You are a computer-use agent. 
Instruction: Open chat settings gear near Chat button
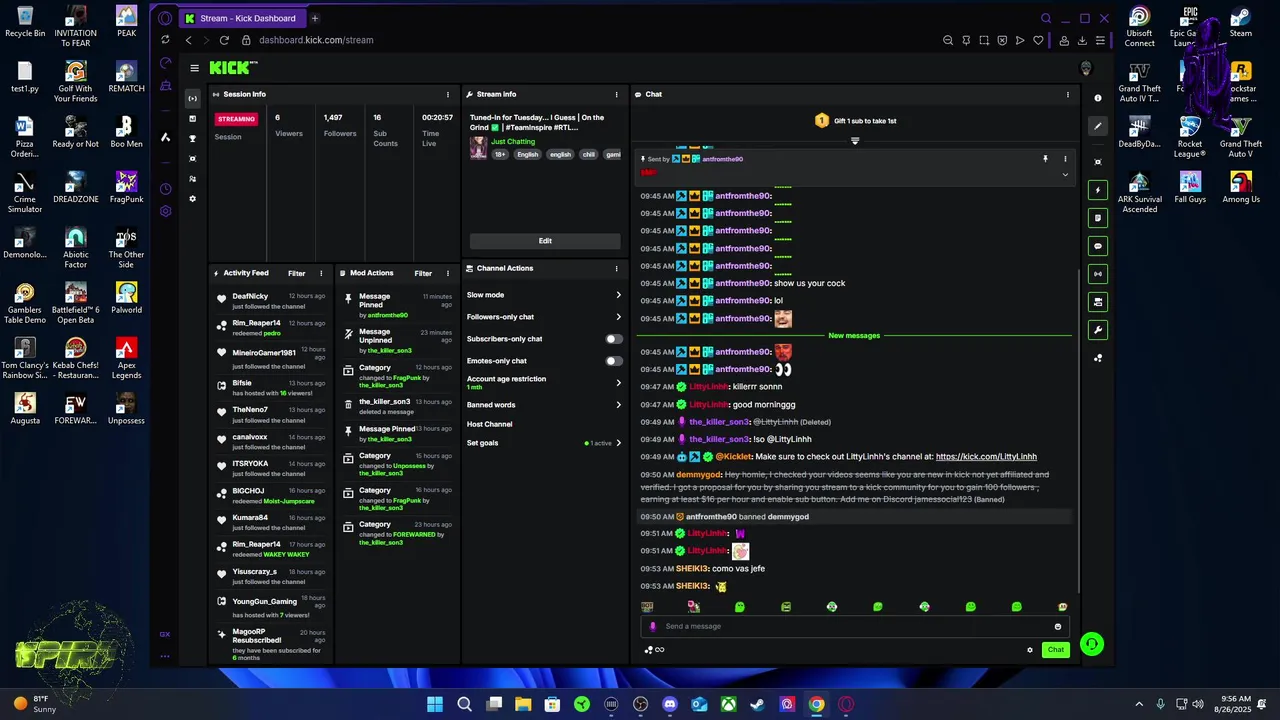(1030, 650)
